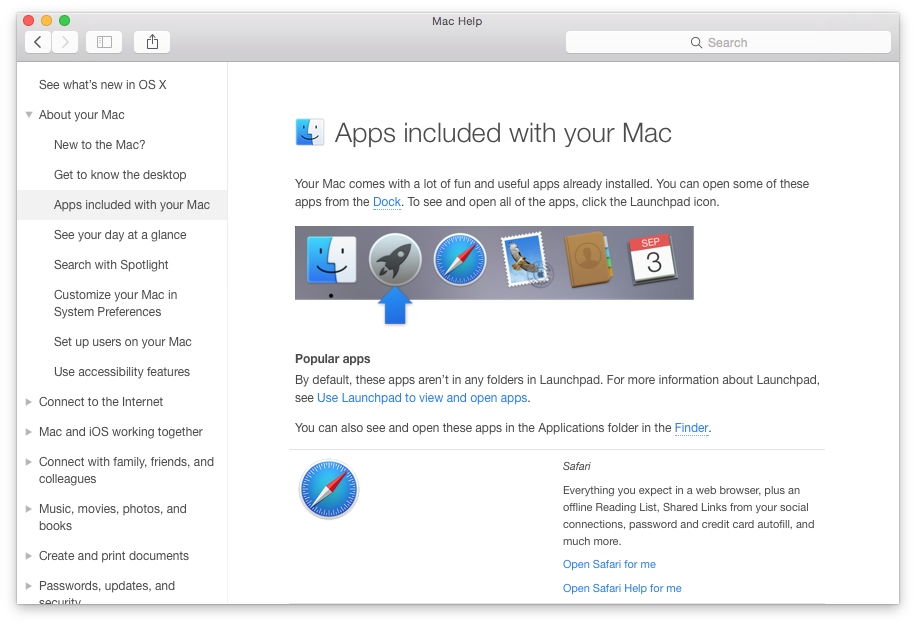The width and height of the screenshot is (916, 625).
Task: Click the Mail stamp icon in Dock image
Action: 526,260
